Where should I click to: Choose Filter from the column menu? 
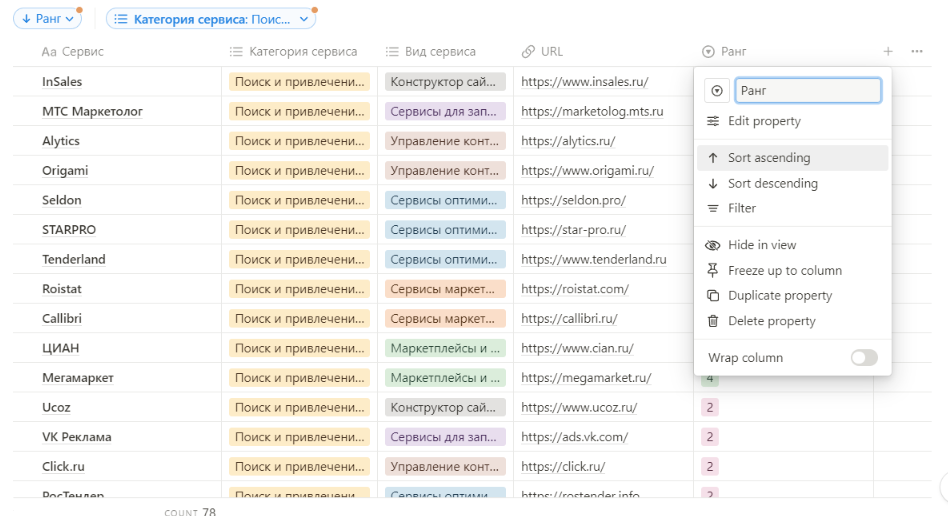(x=793, y=208)
